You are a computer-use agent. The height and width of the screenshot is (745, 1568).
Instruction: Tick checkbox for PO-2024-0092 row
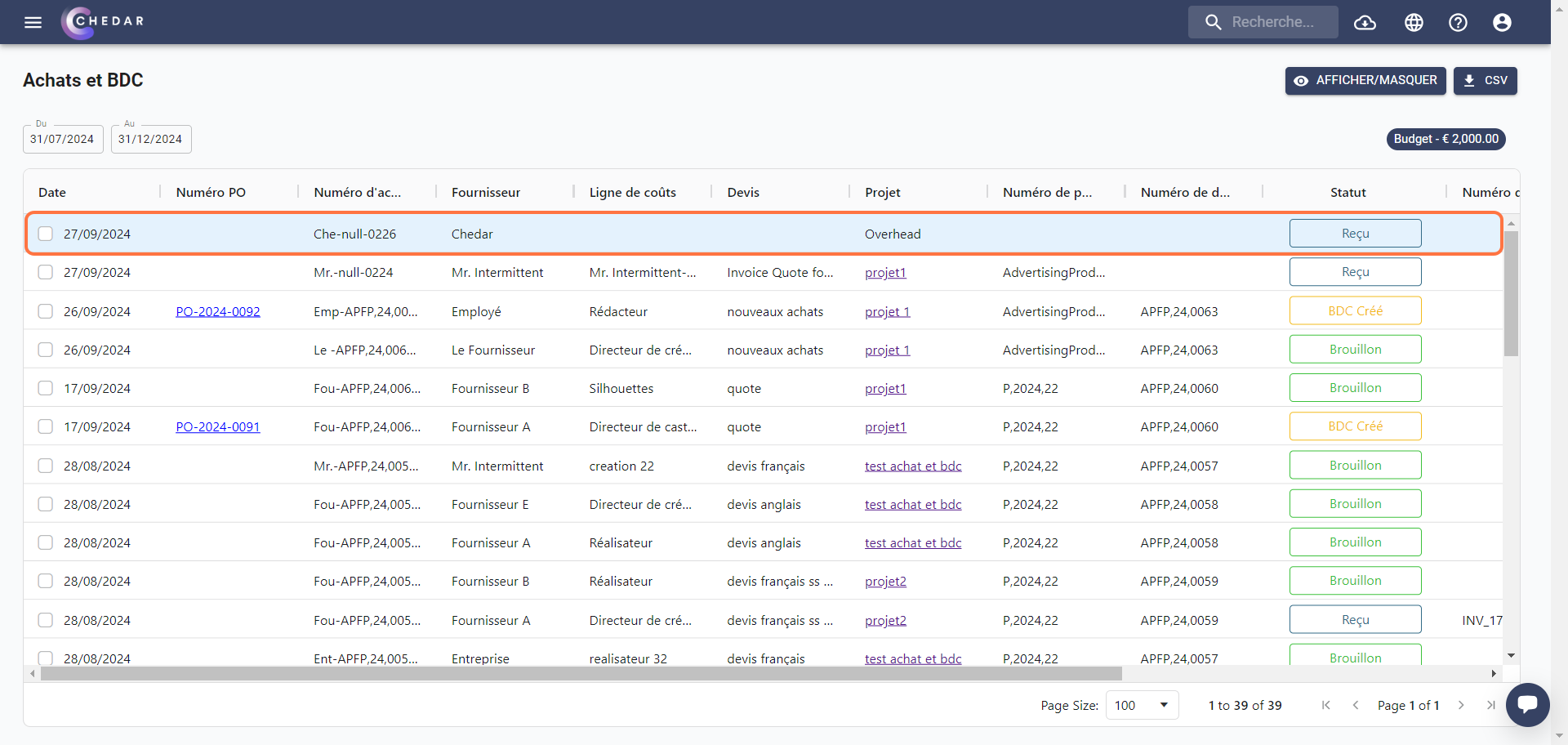point(46,311)
